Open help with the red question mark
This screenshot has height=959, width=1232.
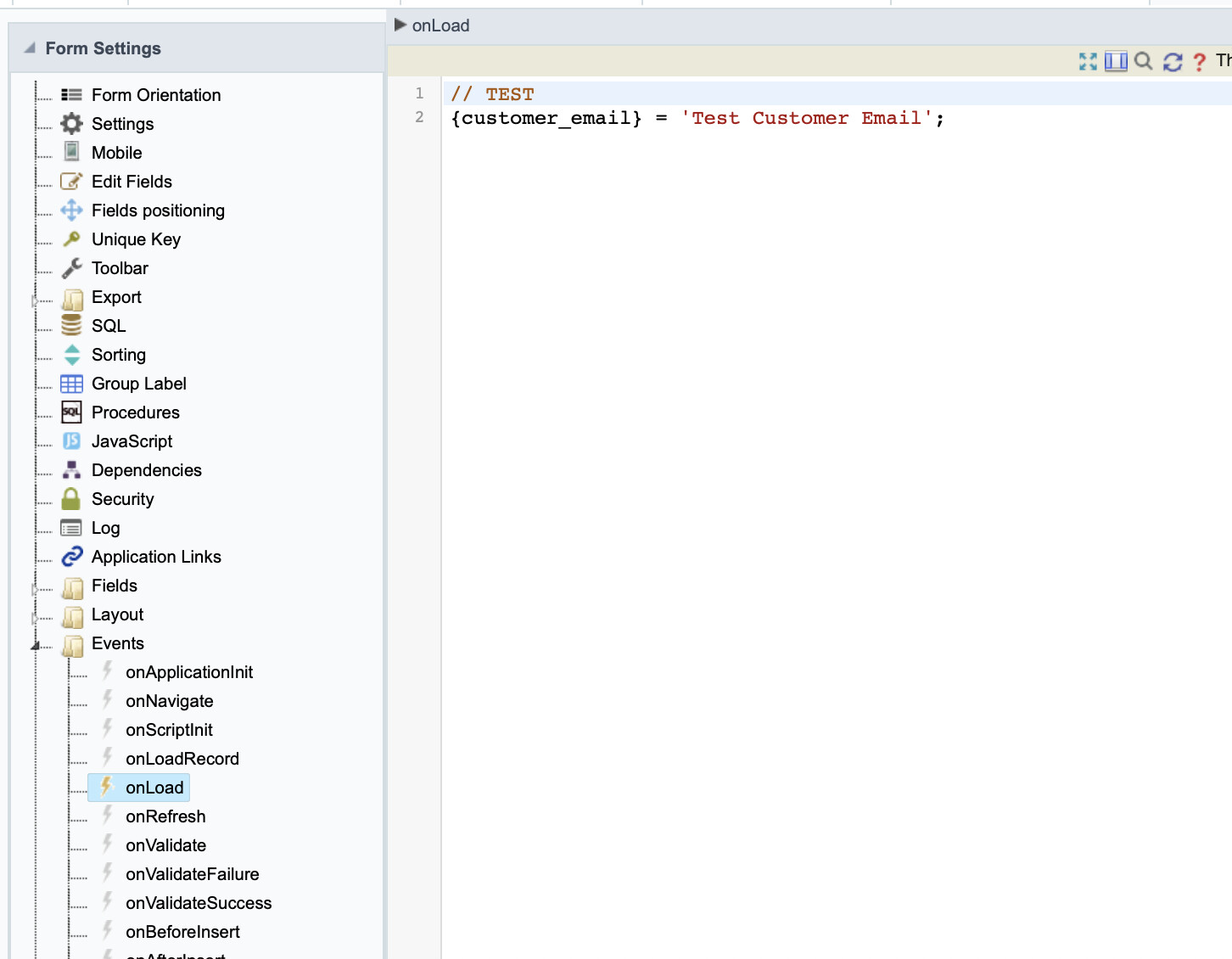tap(1199, 62)
